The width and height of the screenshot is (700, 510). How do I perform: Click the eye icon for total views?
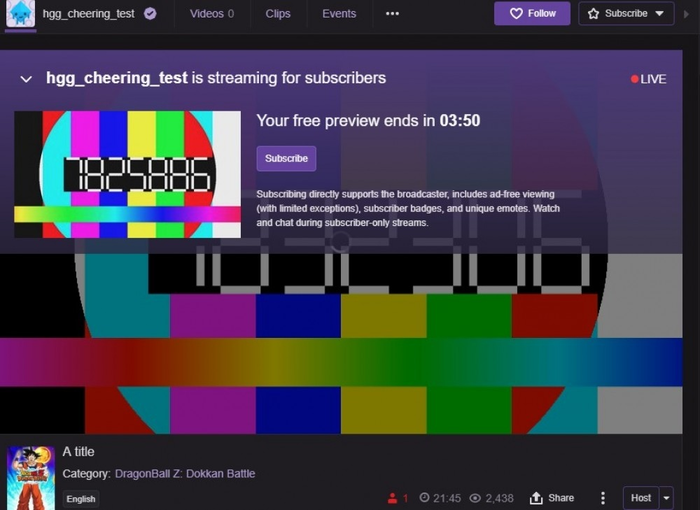pyautogui.click(x=475, y=498)
